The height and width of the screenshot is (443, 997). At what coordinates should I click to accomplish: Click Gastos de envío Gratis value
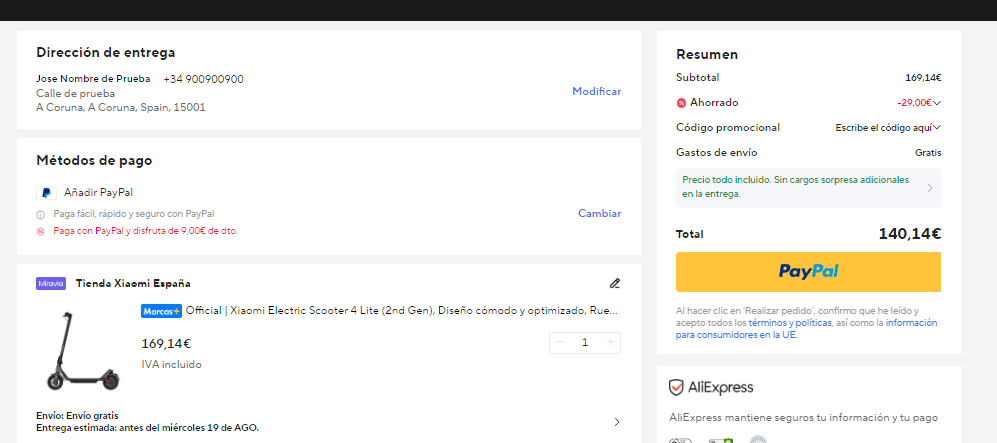pos(928,153)
